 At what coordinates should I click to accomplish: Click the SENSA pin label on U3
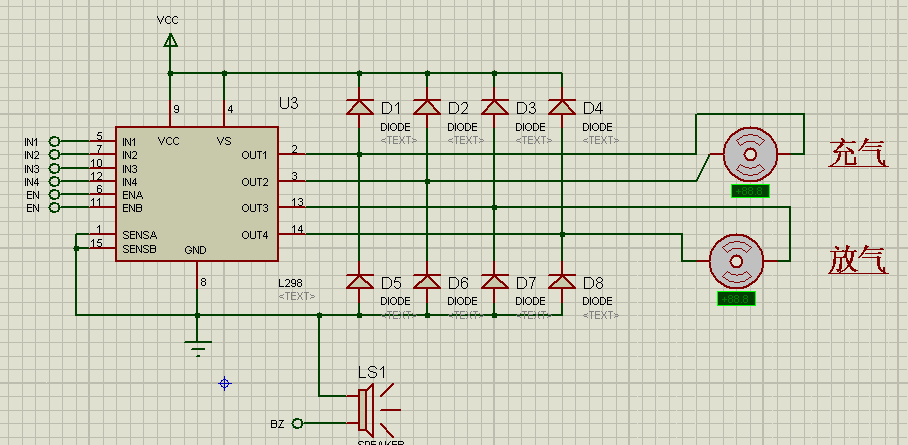[140, 236]
